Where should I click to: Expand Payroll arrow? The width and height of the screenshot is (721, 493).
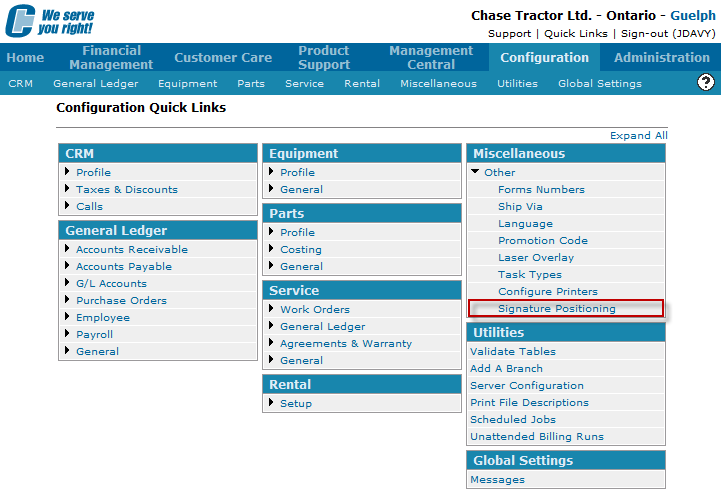coord(67,334)
